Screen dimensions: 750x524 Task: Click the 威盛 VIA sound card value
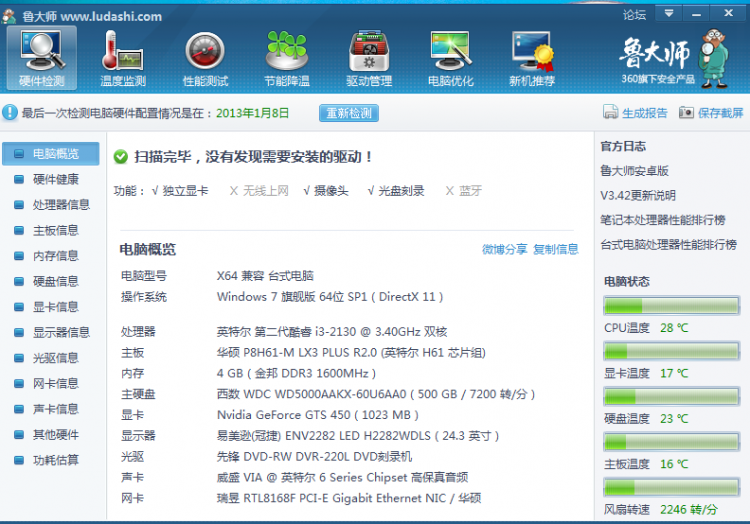(x=342, y=477)
